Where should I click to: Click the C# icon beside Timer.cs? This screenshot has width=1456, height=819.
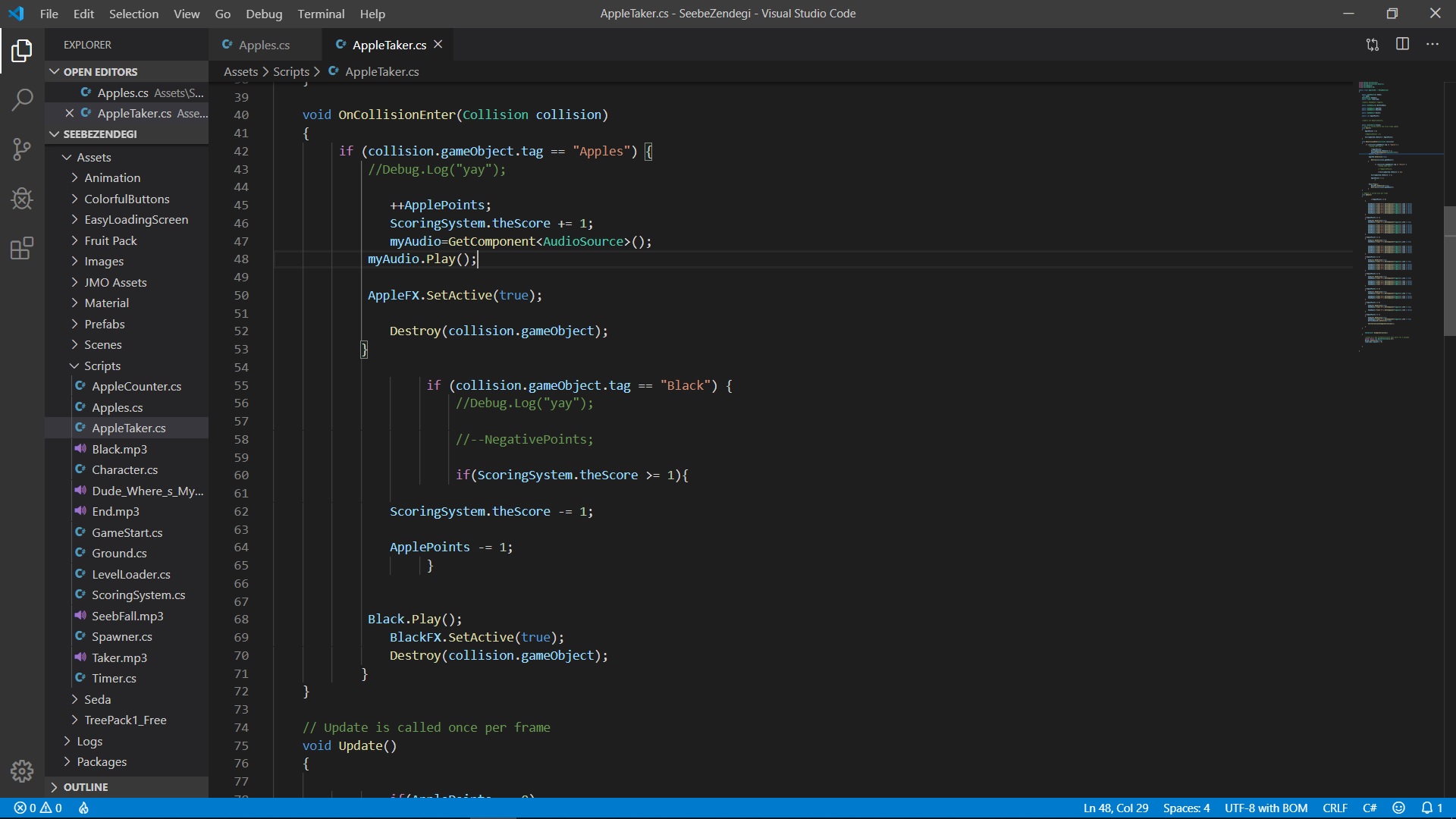pyautogui.click(x=80, y=678)
